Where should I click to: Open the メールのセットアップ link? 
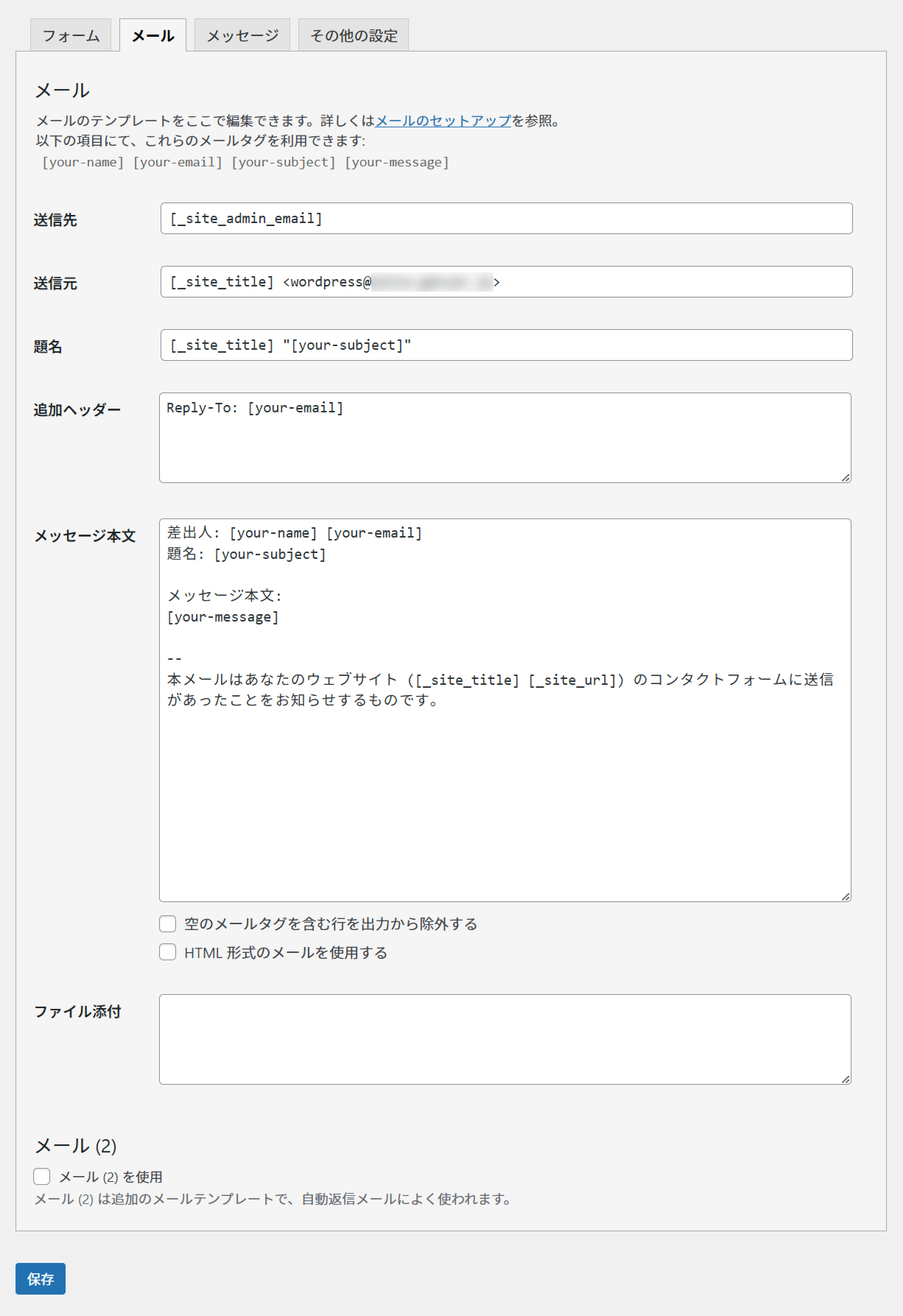[443, 121]
